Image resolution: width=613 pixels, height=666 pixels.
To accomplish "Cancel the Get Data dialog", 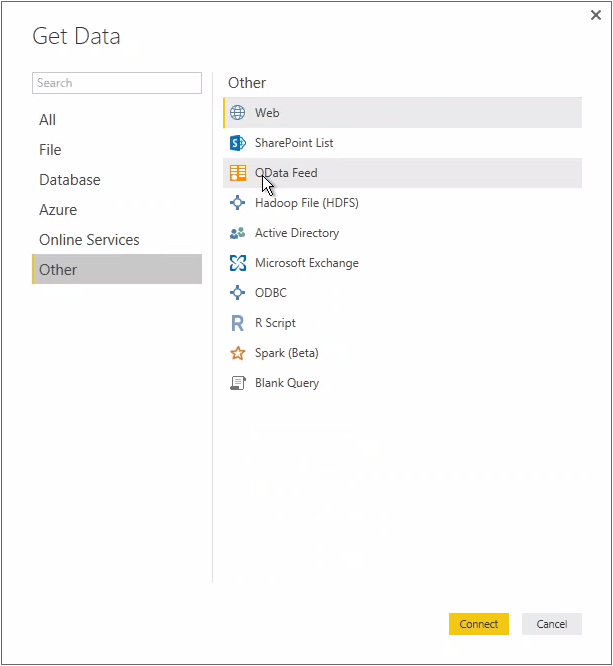I will (x=551, y=624).
